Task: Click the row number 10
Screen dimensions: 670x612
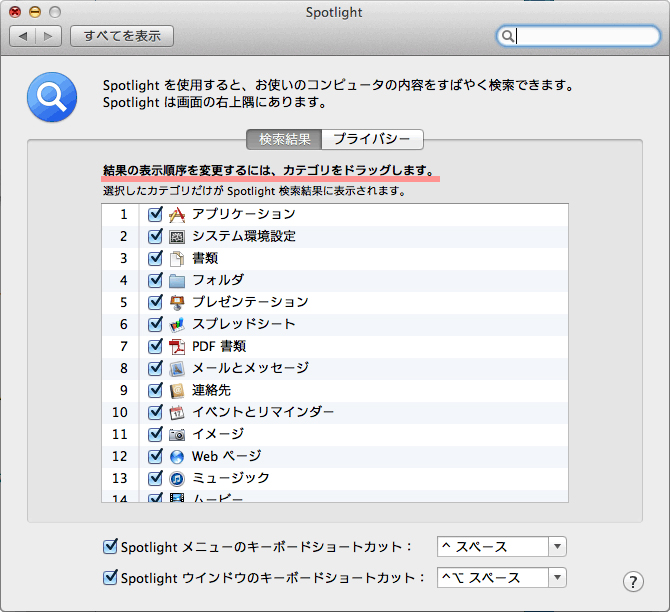Action: [x=120, y=412]
